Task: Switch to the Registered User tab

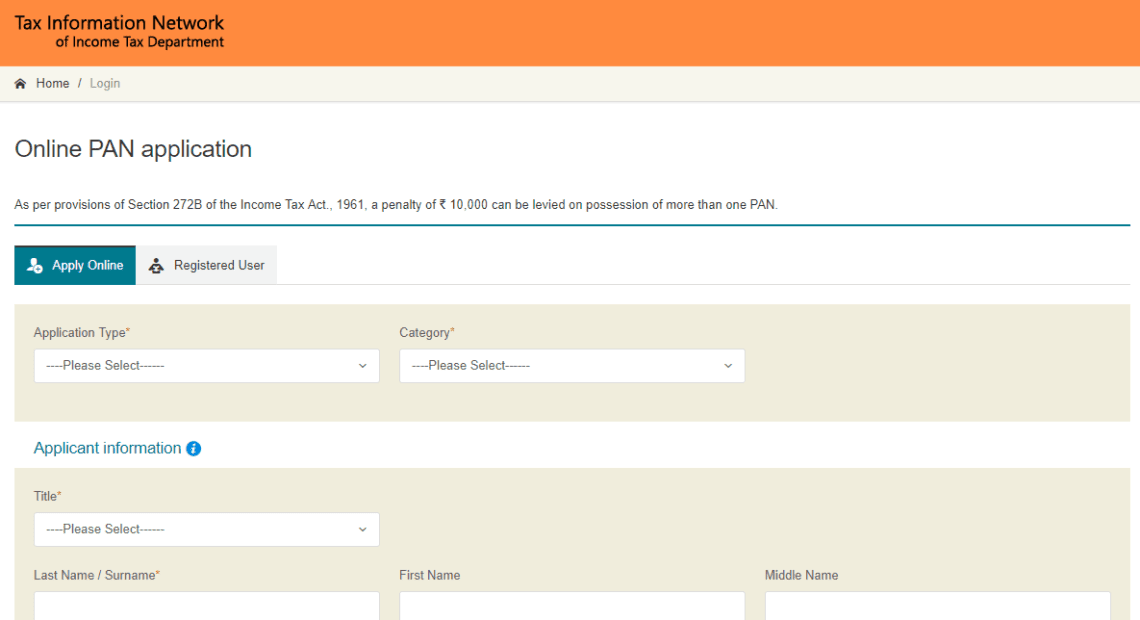Action: (x=207, y=265)
